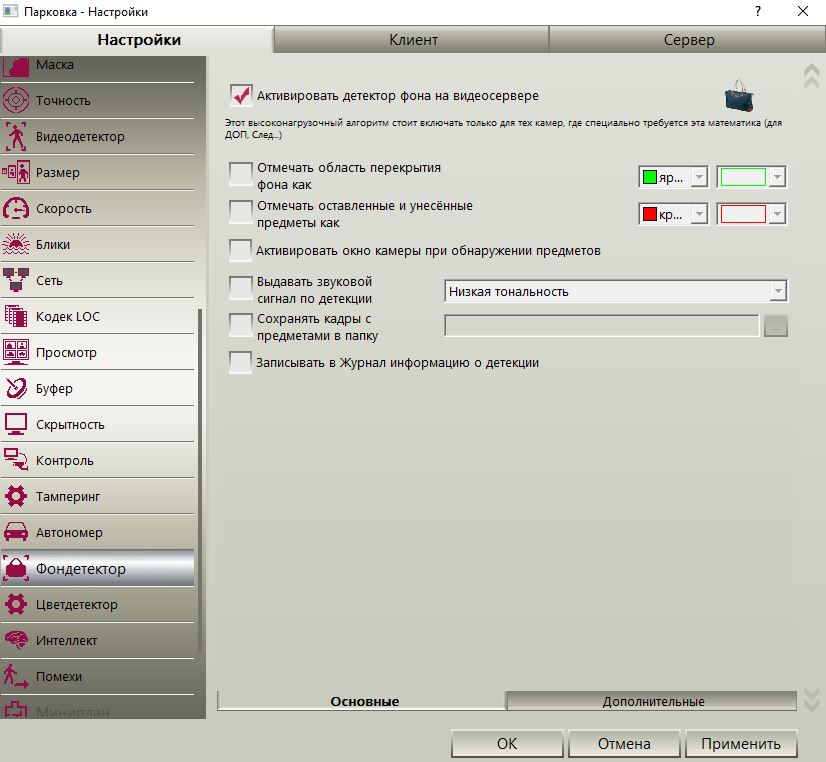Open the Скорость speedometer icon
The height and width of the screenshot is (762, 826).
[16, 209]
